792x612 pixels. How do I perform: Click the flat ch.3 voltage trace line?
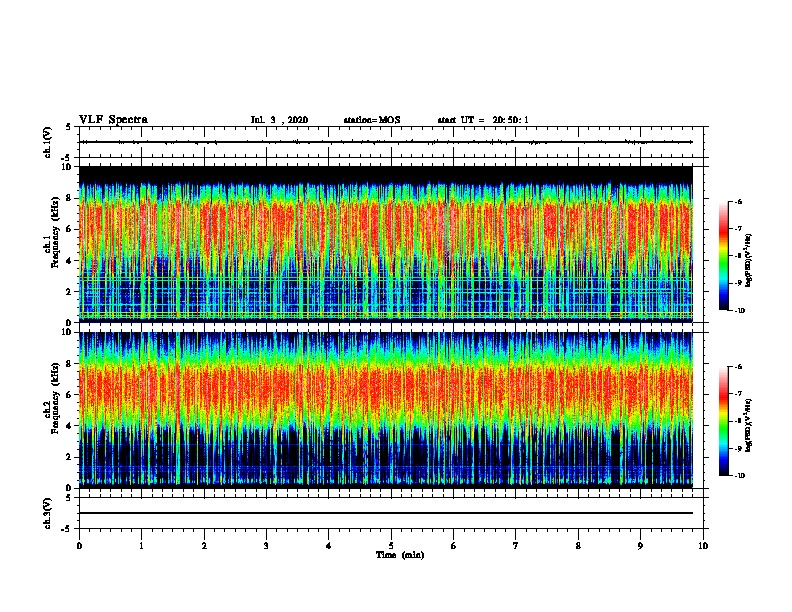tap(386, 513)
